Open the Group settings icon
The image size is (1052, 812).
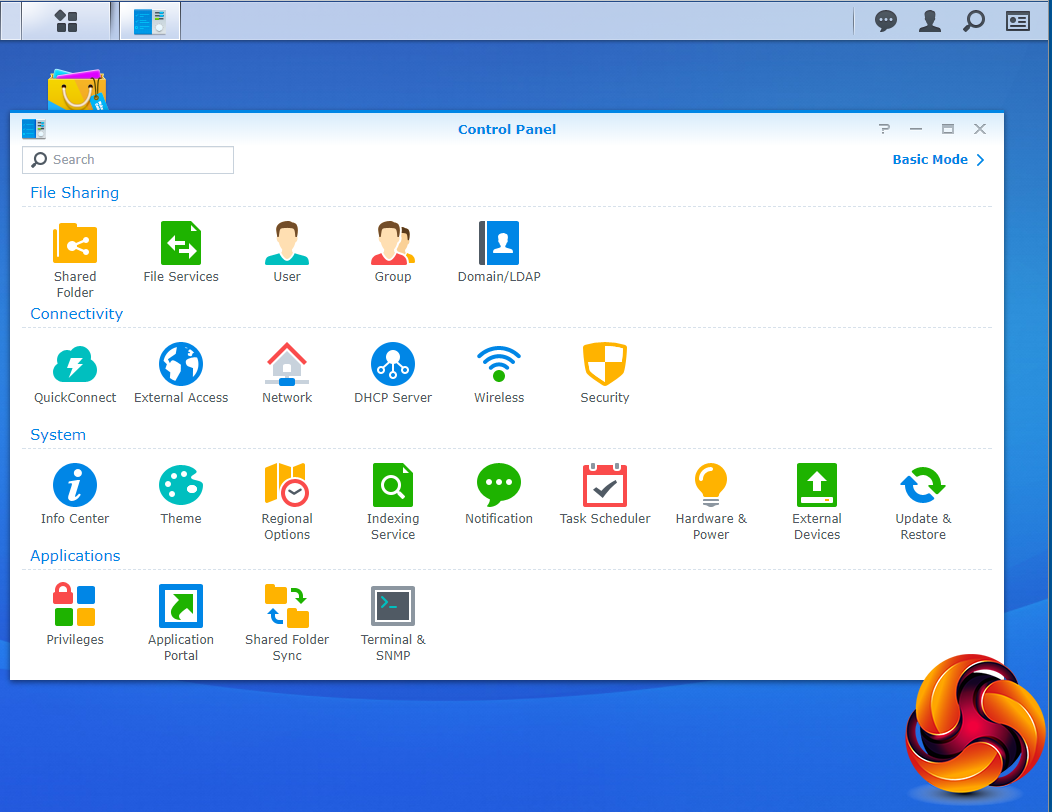(392, 243)
